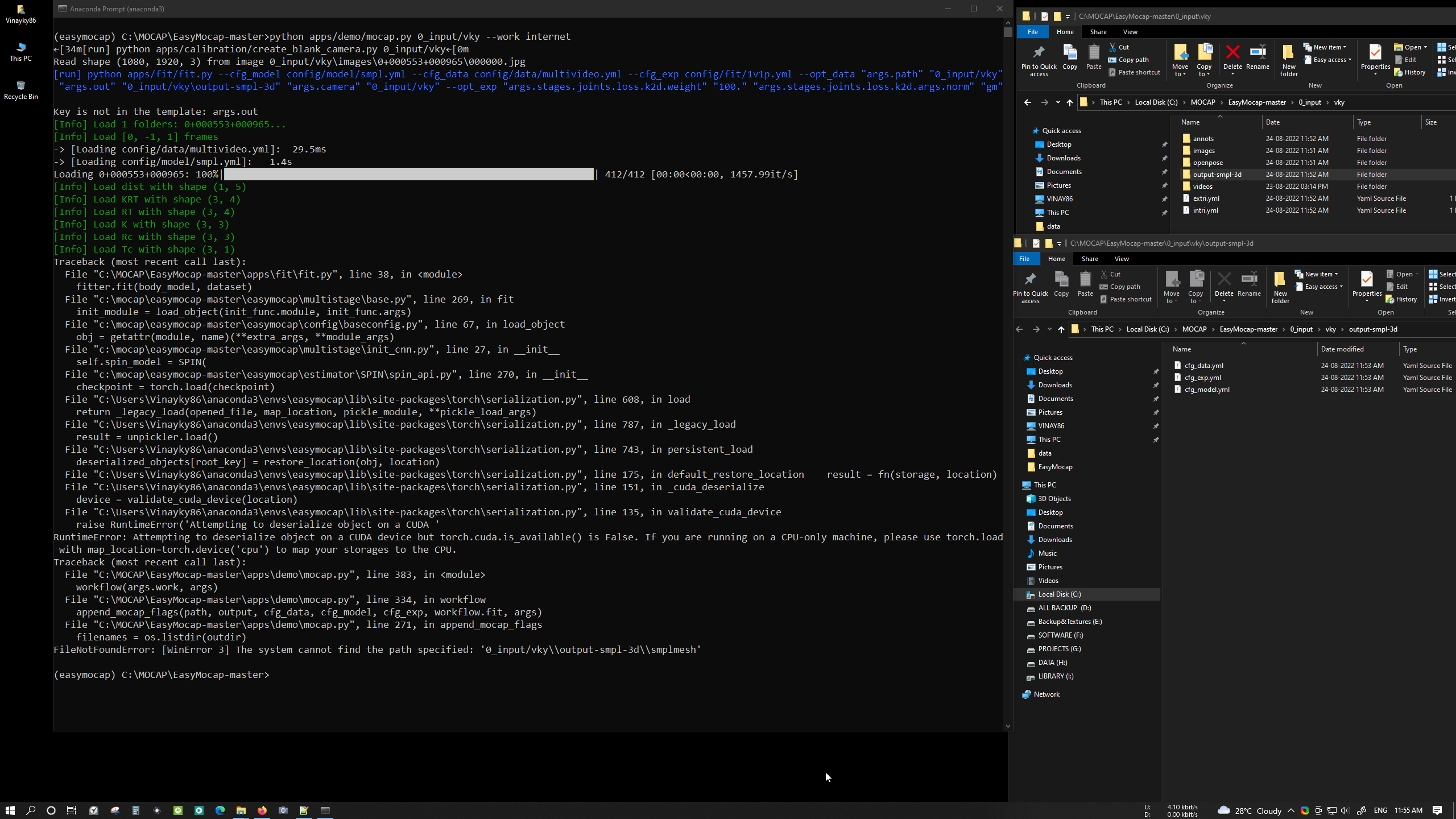Select Cut from the Clipboard group
The image size is (1456, 819).
[x=1119, y=47]
